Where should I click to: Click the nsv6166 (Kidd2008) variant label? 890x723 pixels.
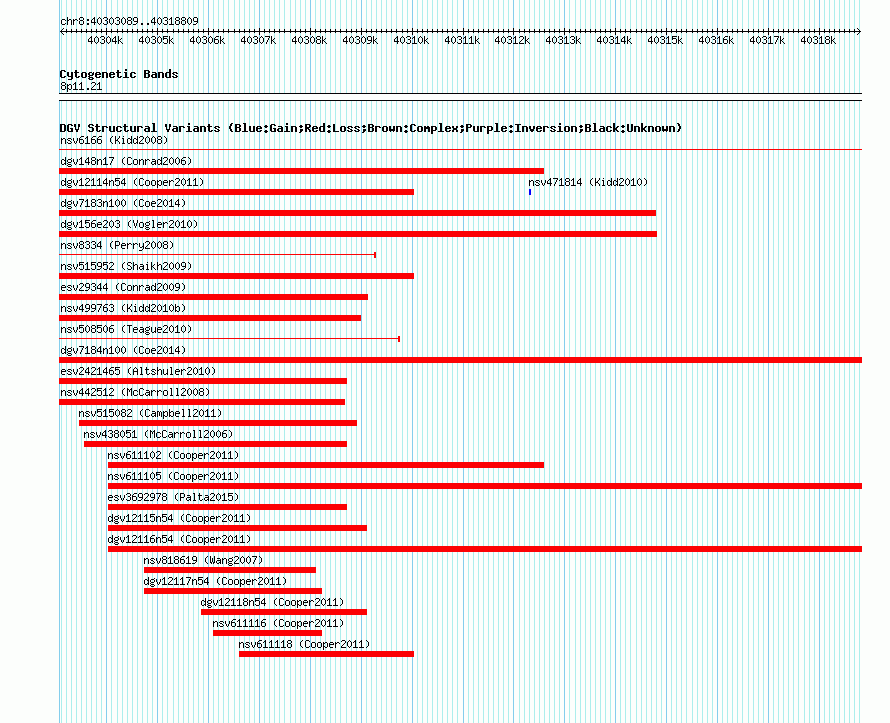(x=114, y=140)
